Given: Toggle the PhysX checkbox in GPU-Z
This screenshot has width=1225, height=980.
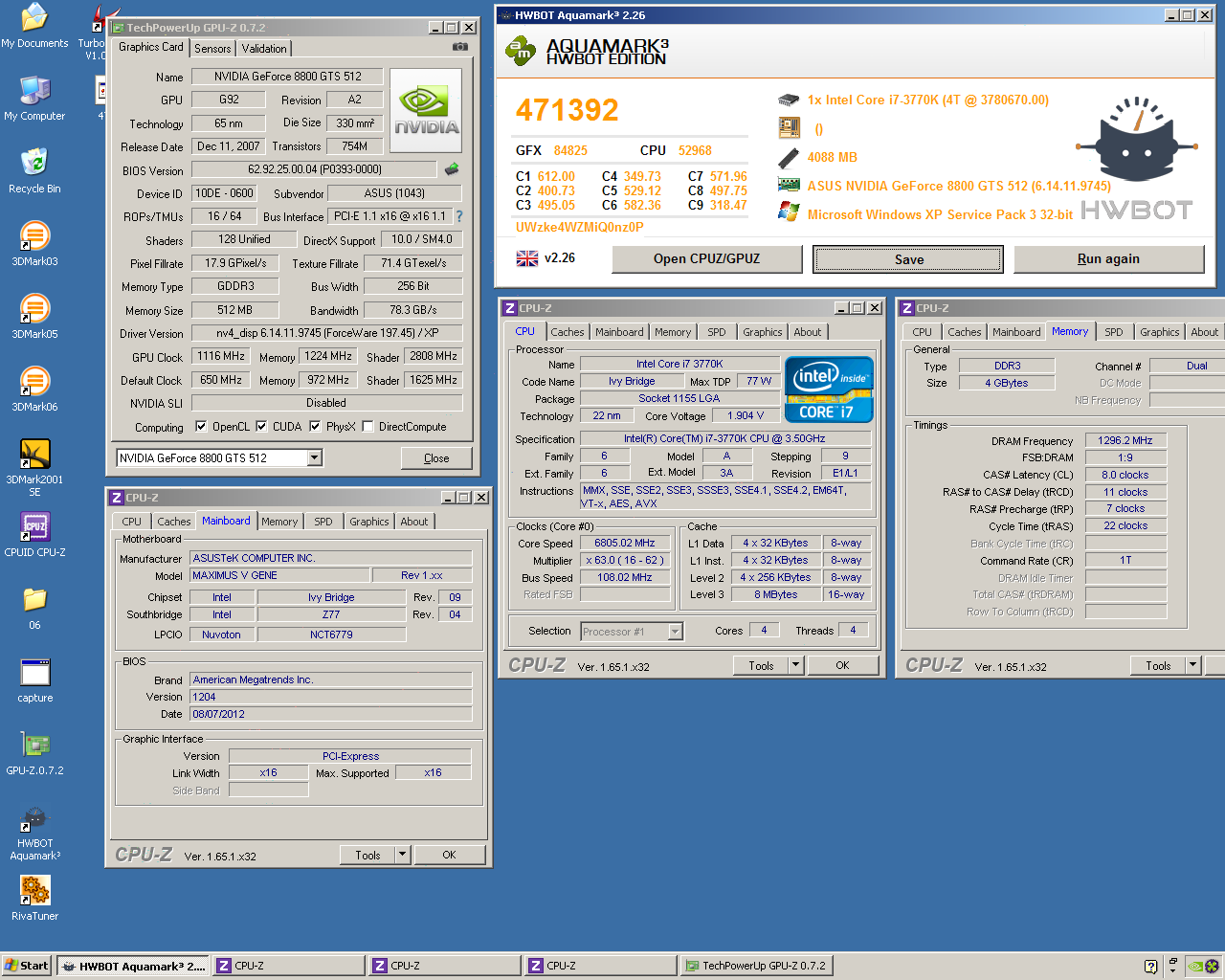Looking at the screenshot, I should (x=315, y=427).
